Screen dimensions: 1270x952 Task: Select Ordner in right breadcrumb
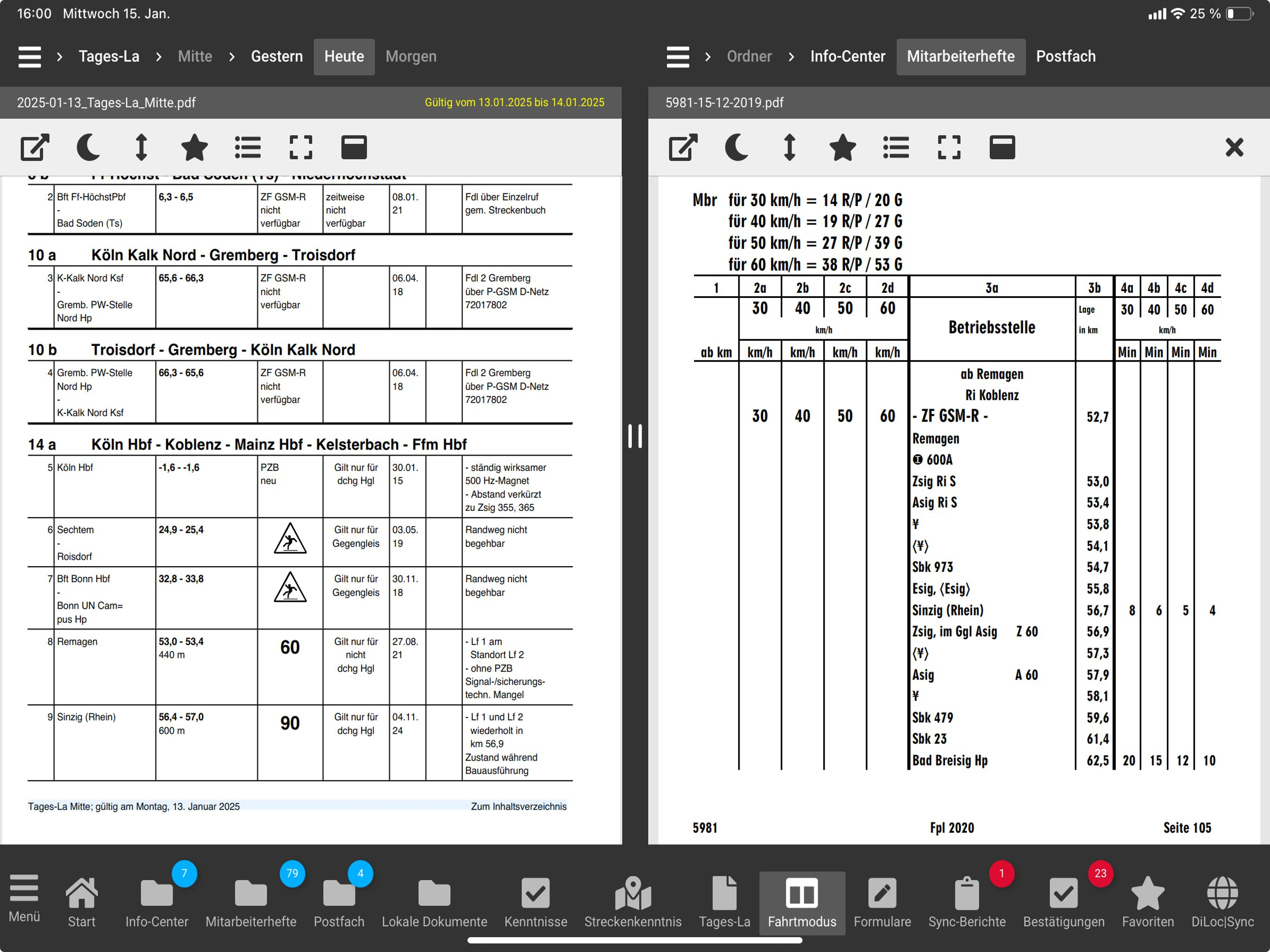pos(749,56)
